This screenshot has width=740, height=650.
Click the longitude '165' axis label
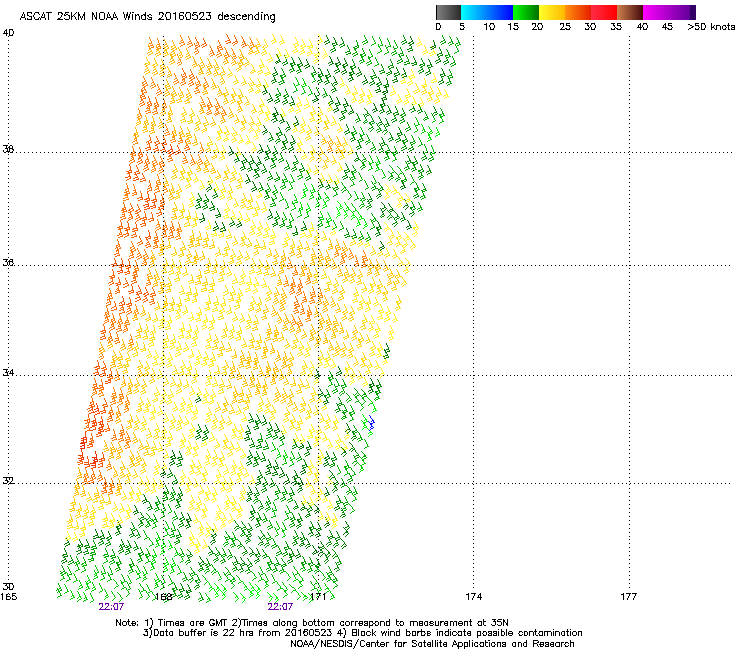click(x=8, y=597)
